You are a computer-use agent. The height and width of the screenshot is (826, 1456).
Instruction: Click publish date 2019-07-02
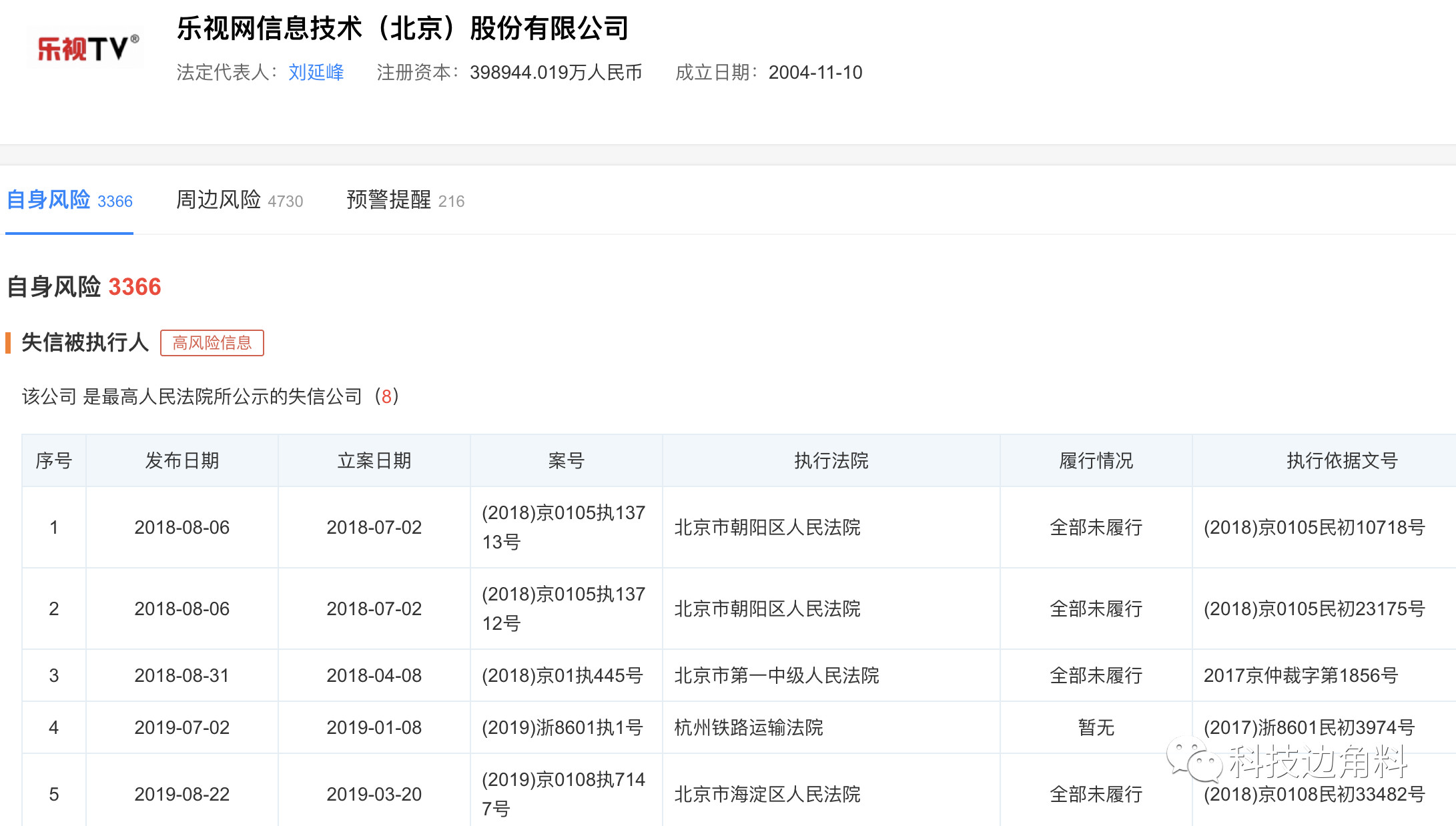pos(182,727)
